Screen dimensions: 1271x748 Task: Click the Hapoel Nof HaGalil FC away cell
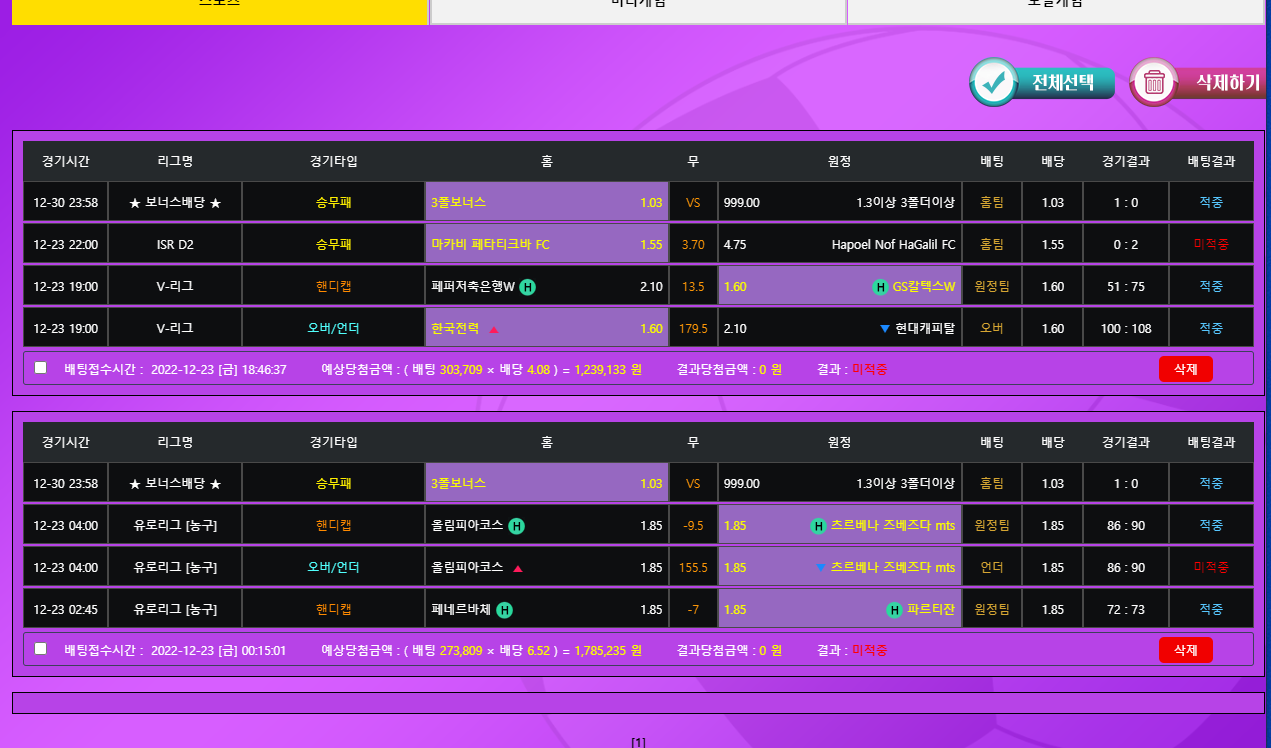click(839, 244)
